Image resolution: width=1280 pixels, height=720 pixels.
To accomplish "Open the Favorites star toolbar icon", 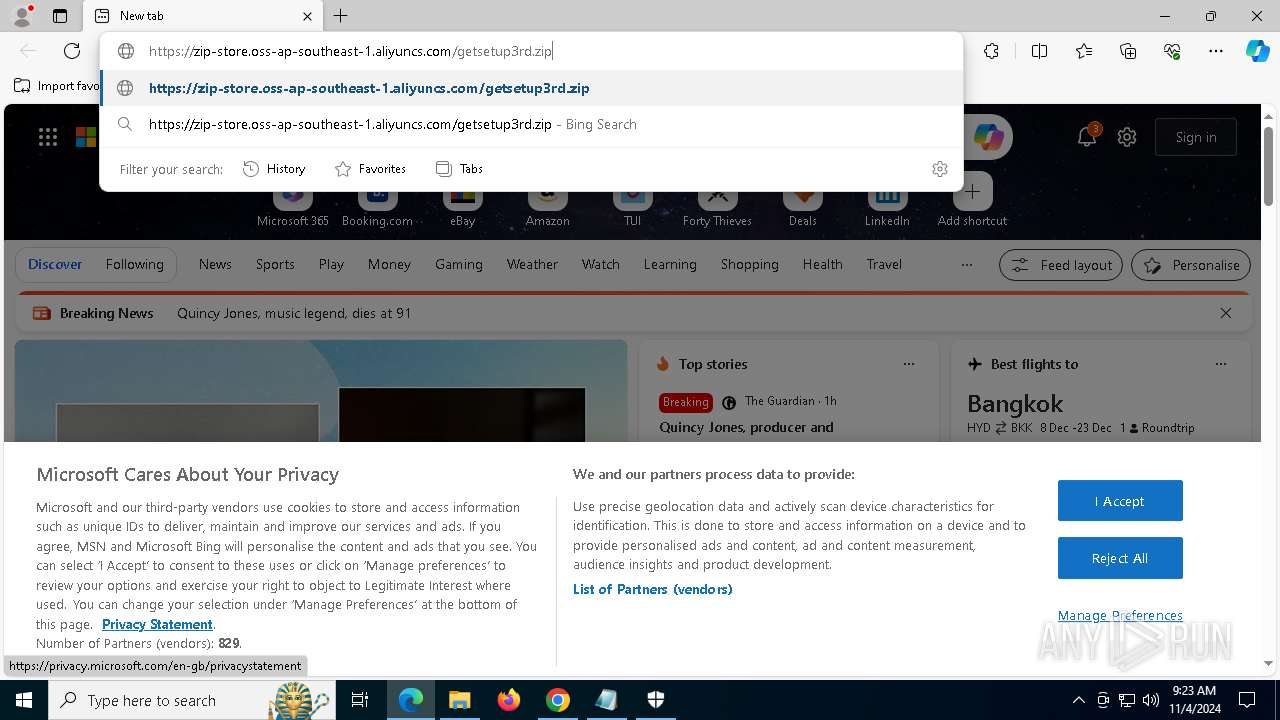I will tap(1084, 51).
